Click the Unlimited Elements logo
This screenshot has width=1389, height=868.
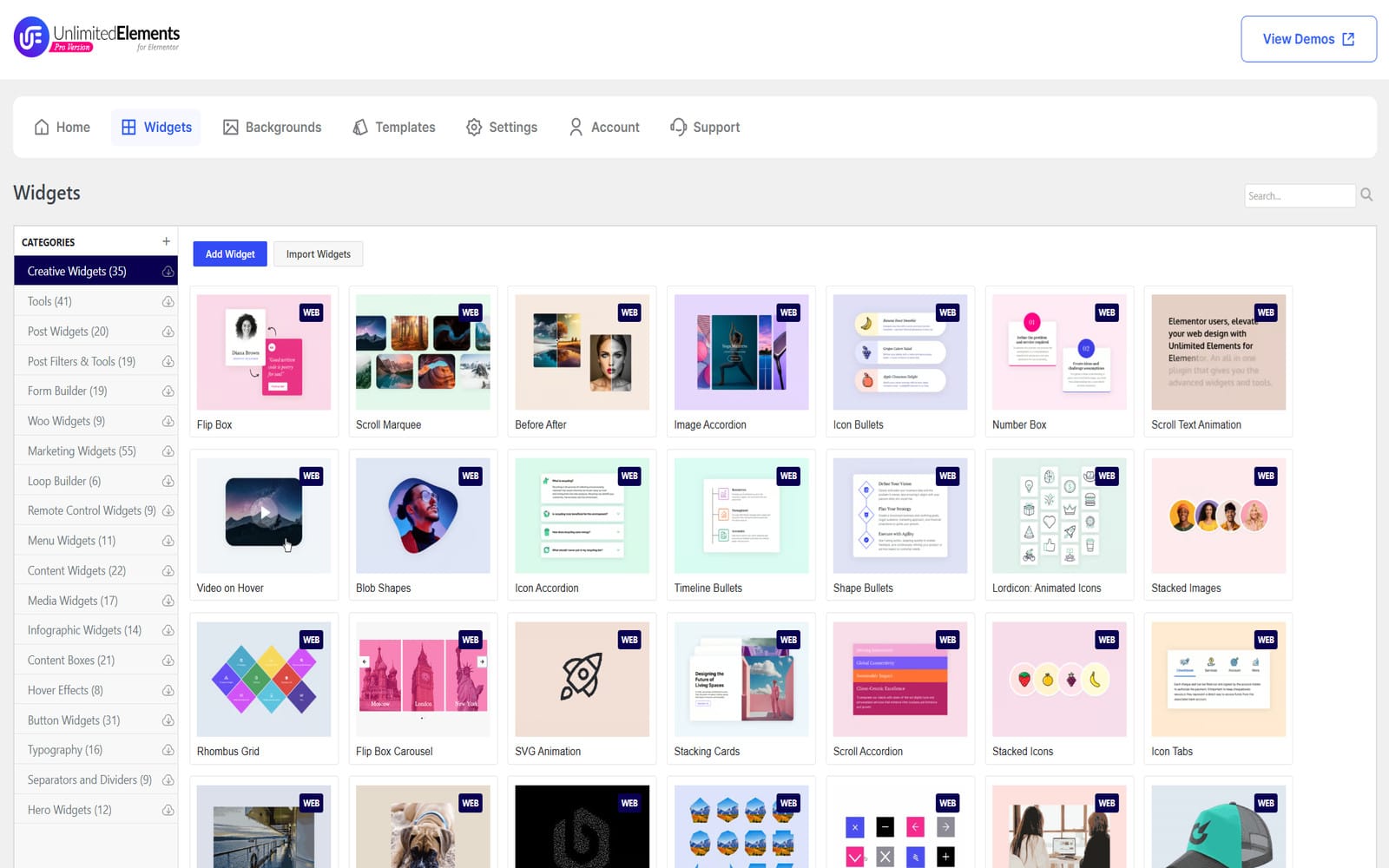(97, 37)
